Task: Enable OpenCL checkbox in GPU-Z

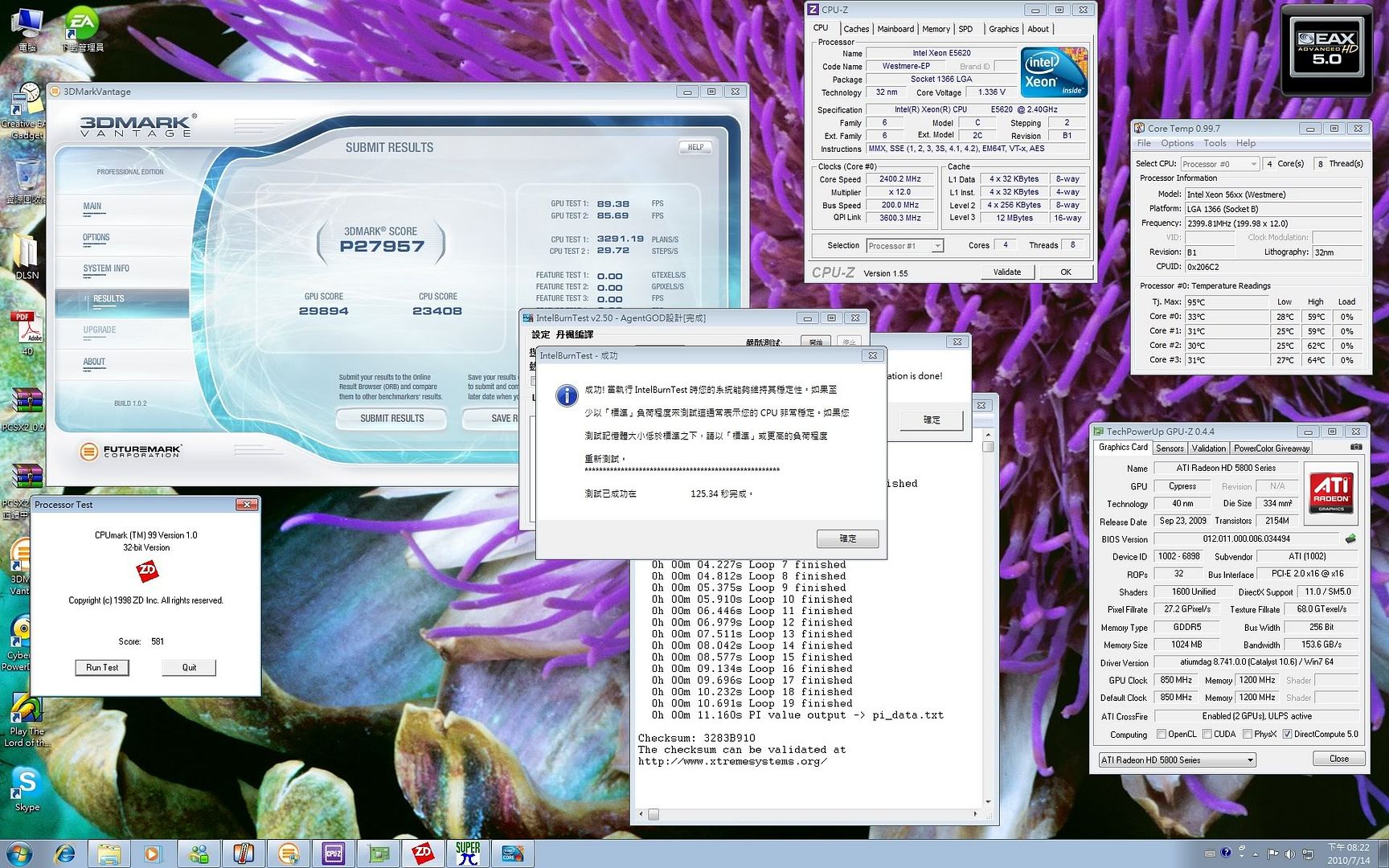Action: point(1161,734)
